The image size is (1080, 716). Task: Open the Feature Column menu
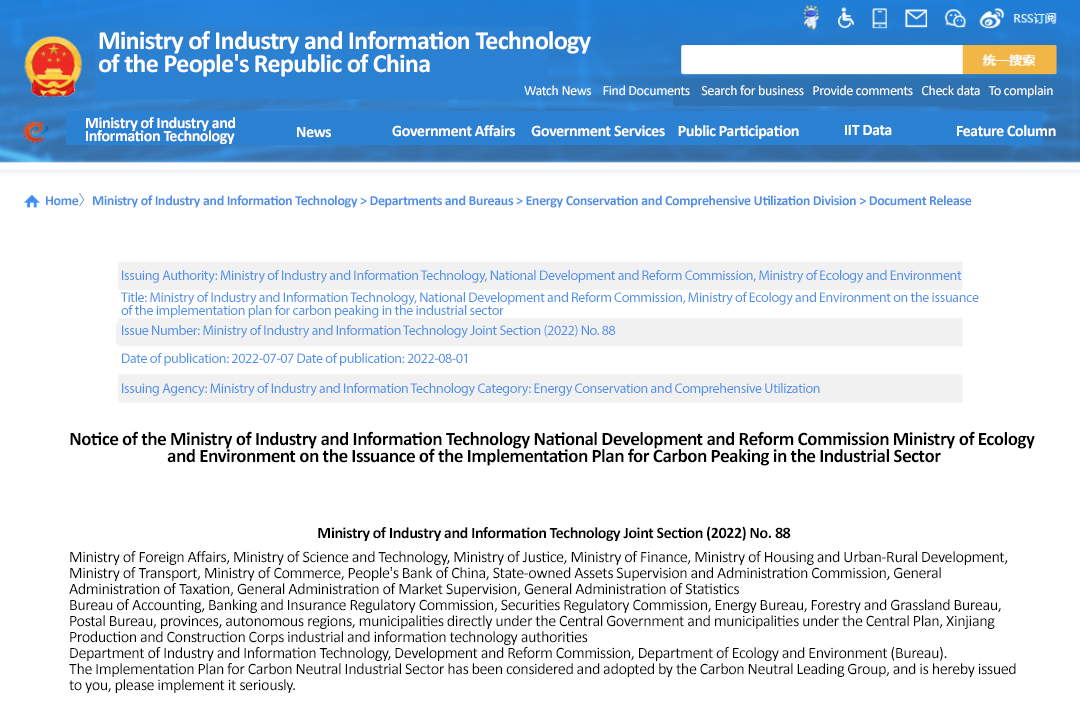pos(1006,131)
